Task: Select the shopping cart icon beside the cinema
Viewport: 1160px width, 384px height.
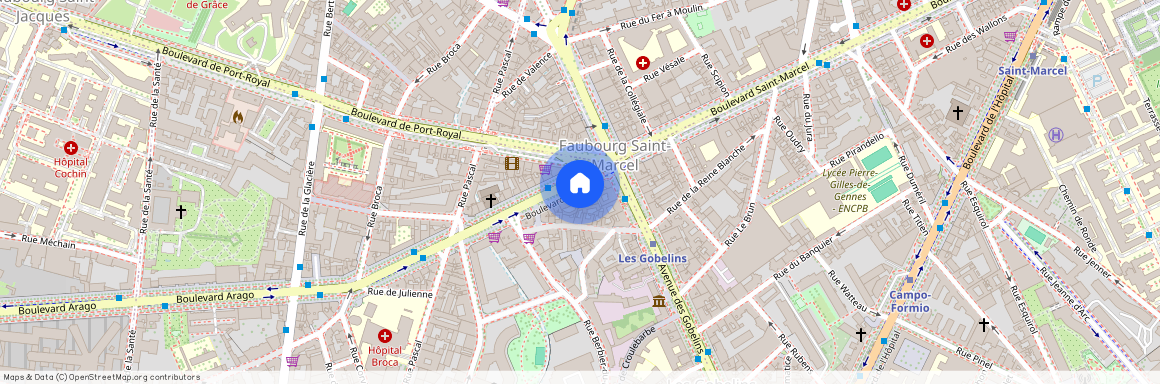Action: 545,169
